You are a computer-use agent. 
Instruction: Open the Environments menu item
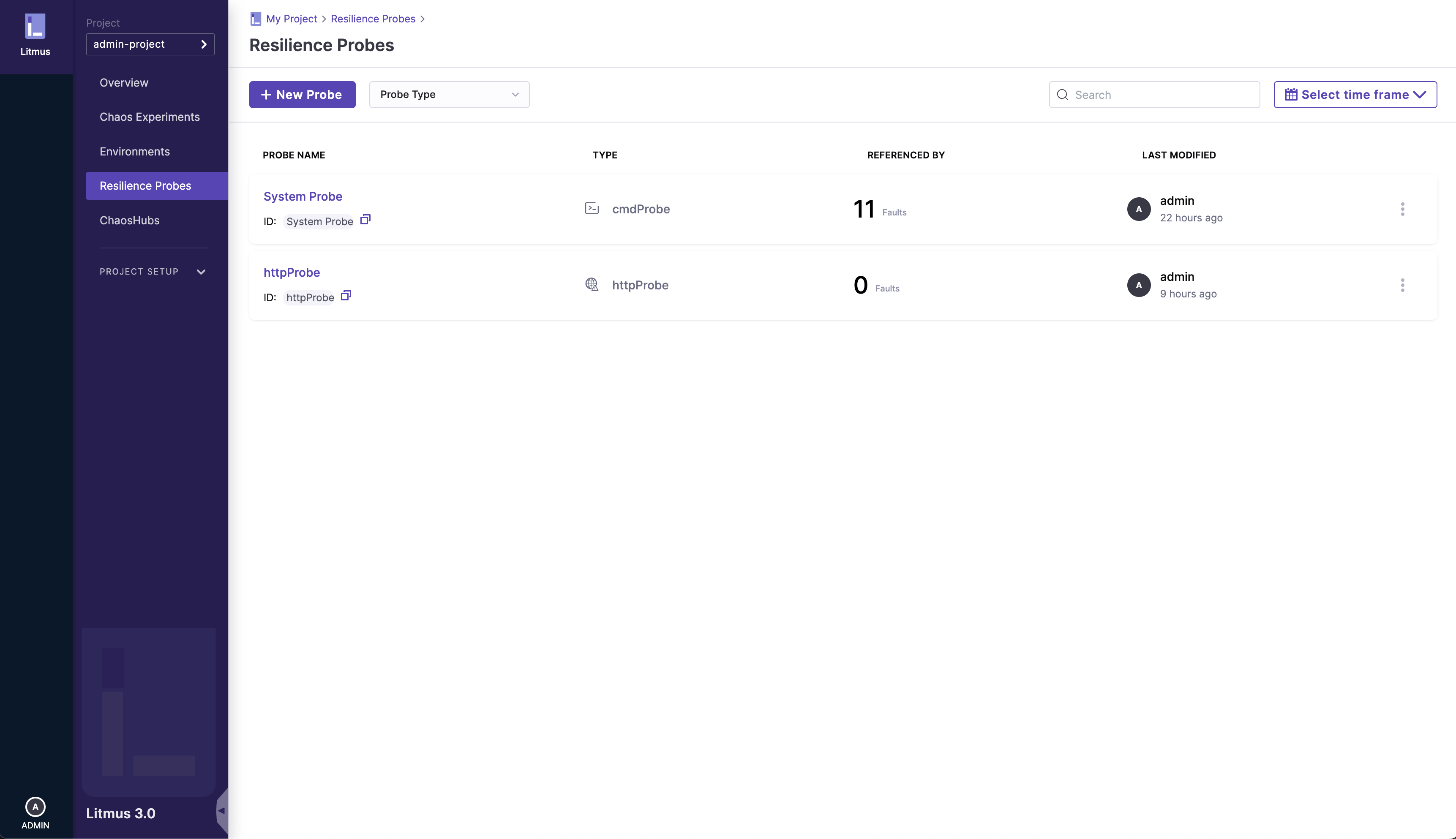point(135,152)
